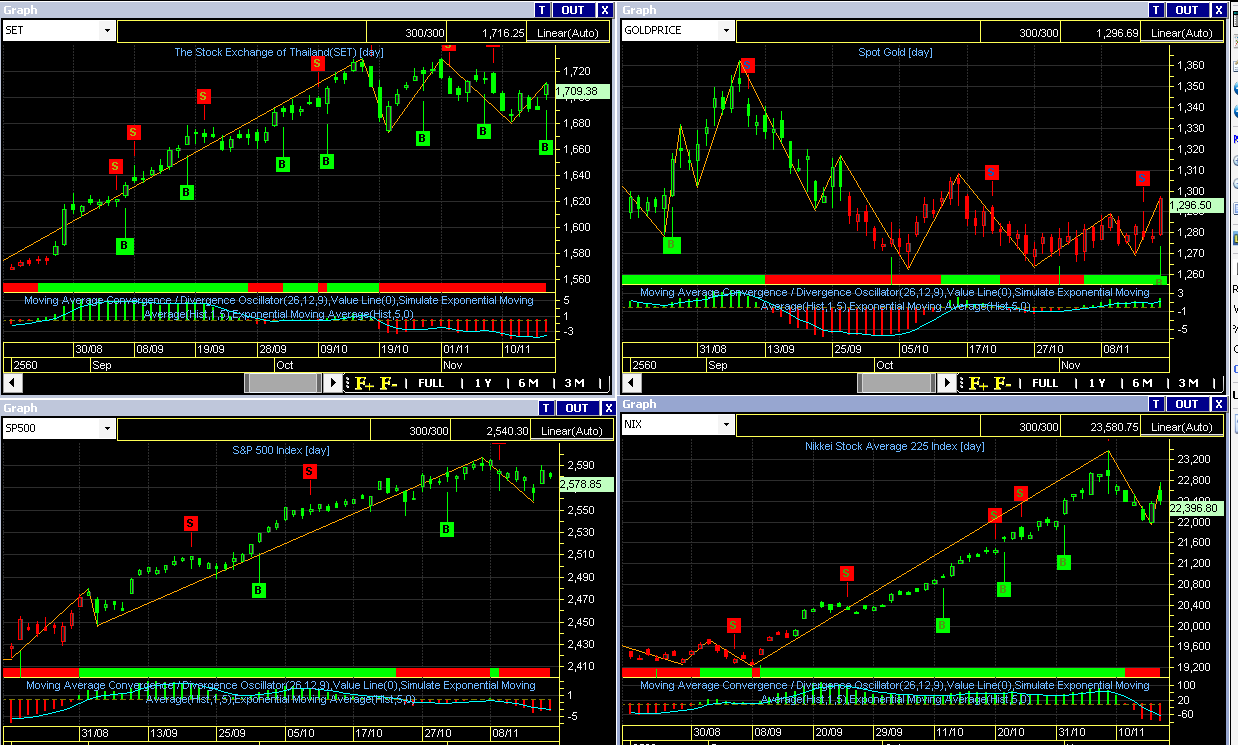
Task: Select 6M range for the Spot Gold chart
Action: pyautogui.click(x=1142, y=383)
